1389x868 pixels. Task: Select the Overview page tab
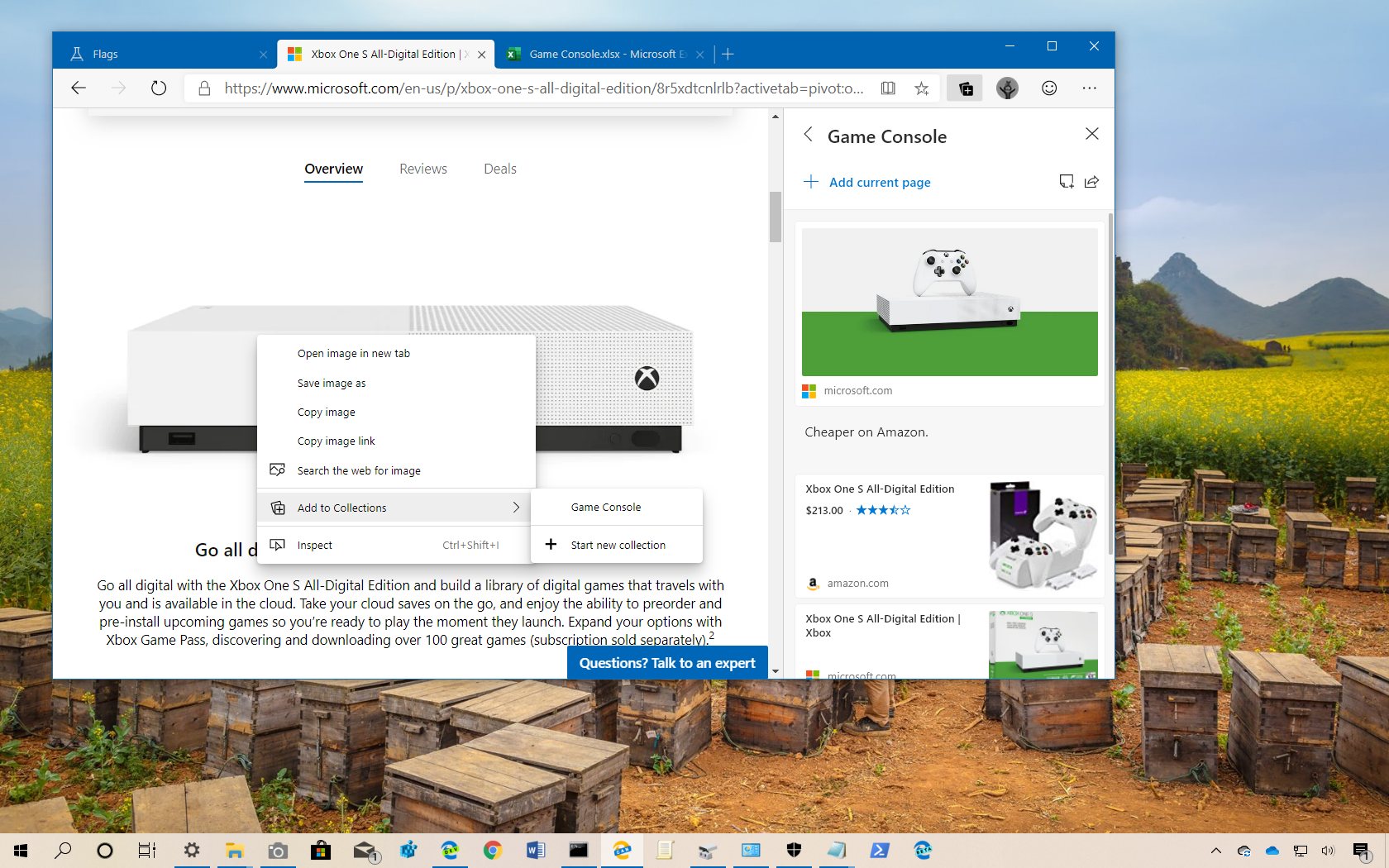point(333,169)
